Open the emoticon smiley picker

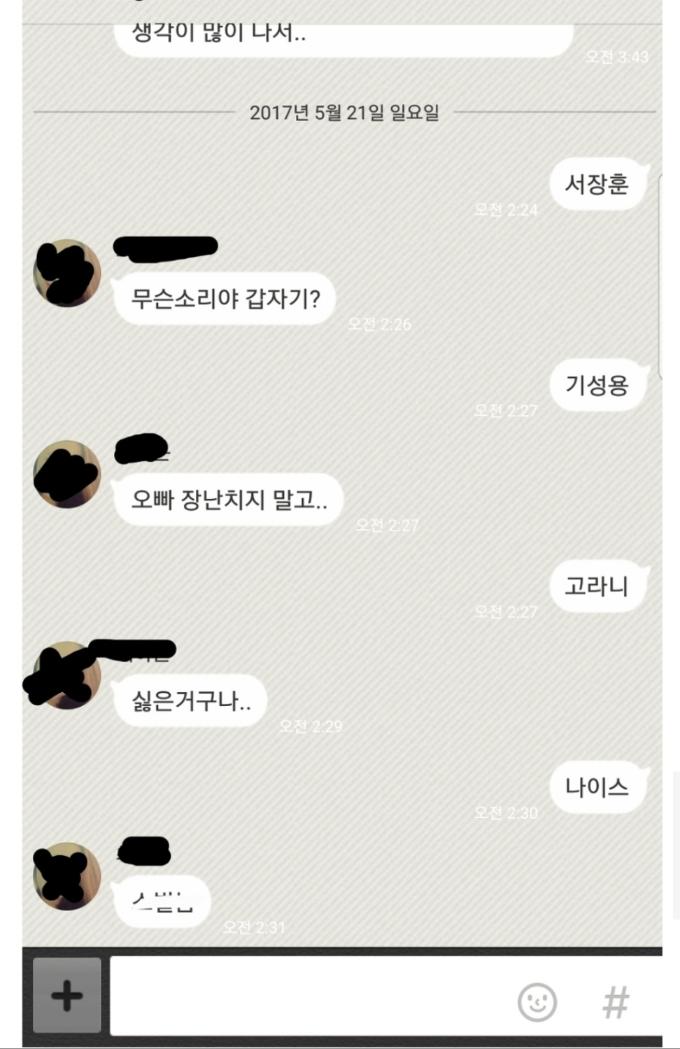tap(537, 1002)
